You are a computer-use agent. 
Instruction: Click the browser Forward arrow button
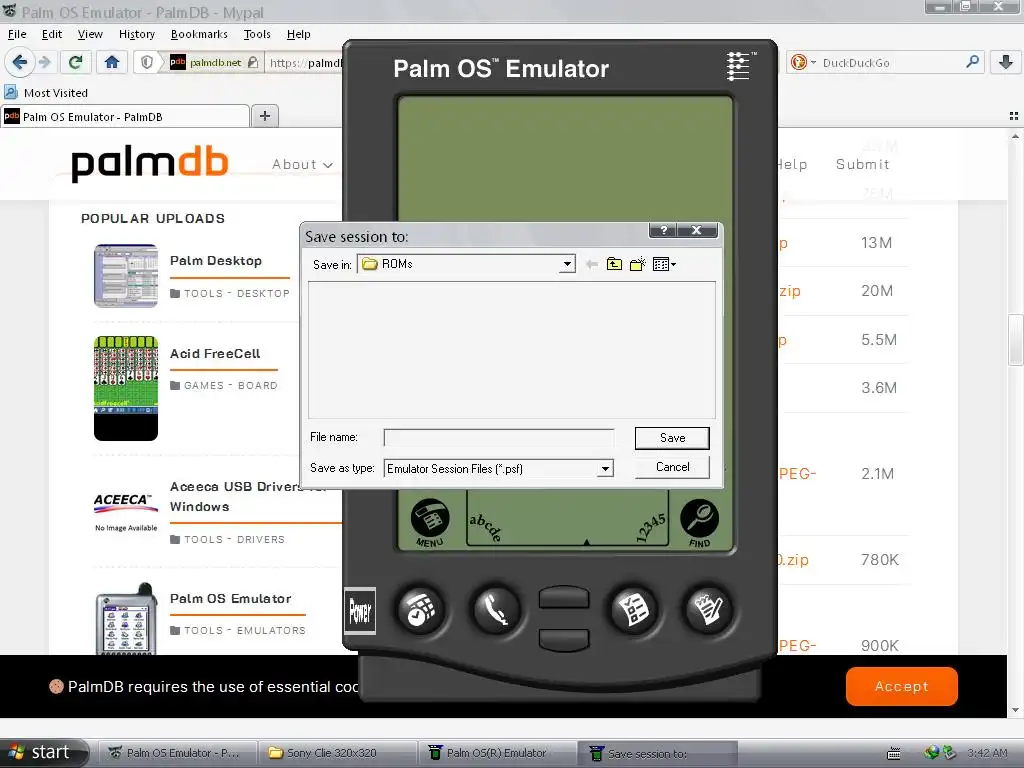pos(44,62)
